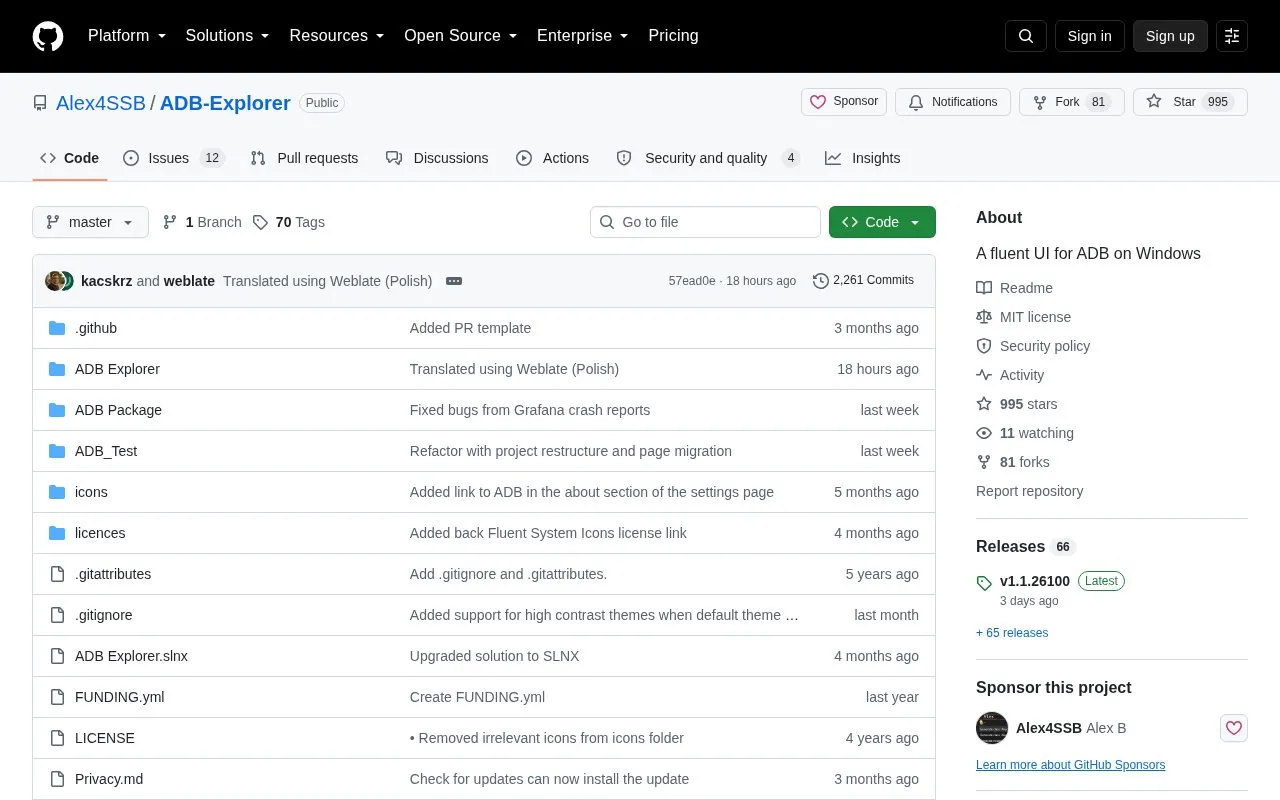This screenshot has width=1280, height=800.
Task: Open the + 65 releases link
Action: 1012,633
